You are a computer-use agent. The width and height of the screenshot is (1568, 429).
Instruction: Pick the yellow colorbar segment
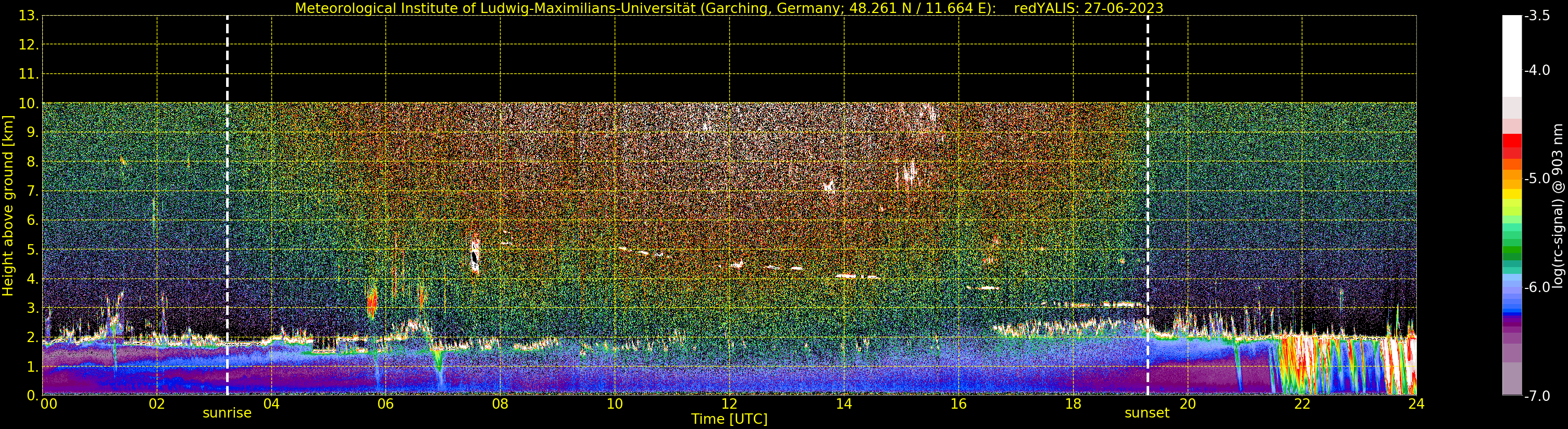1512,194
